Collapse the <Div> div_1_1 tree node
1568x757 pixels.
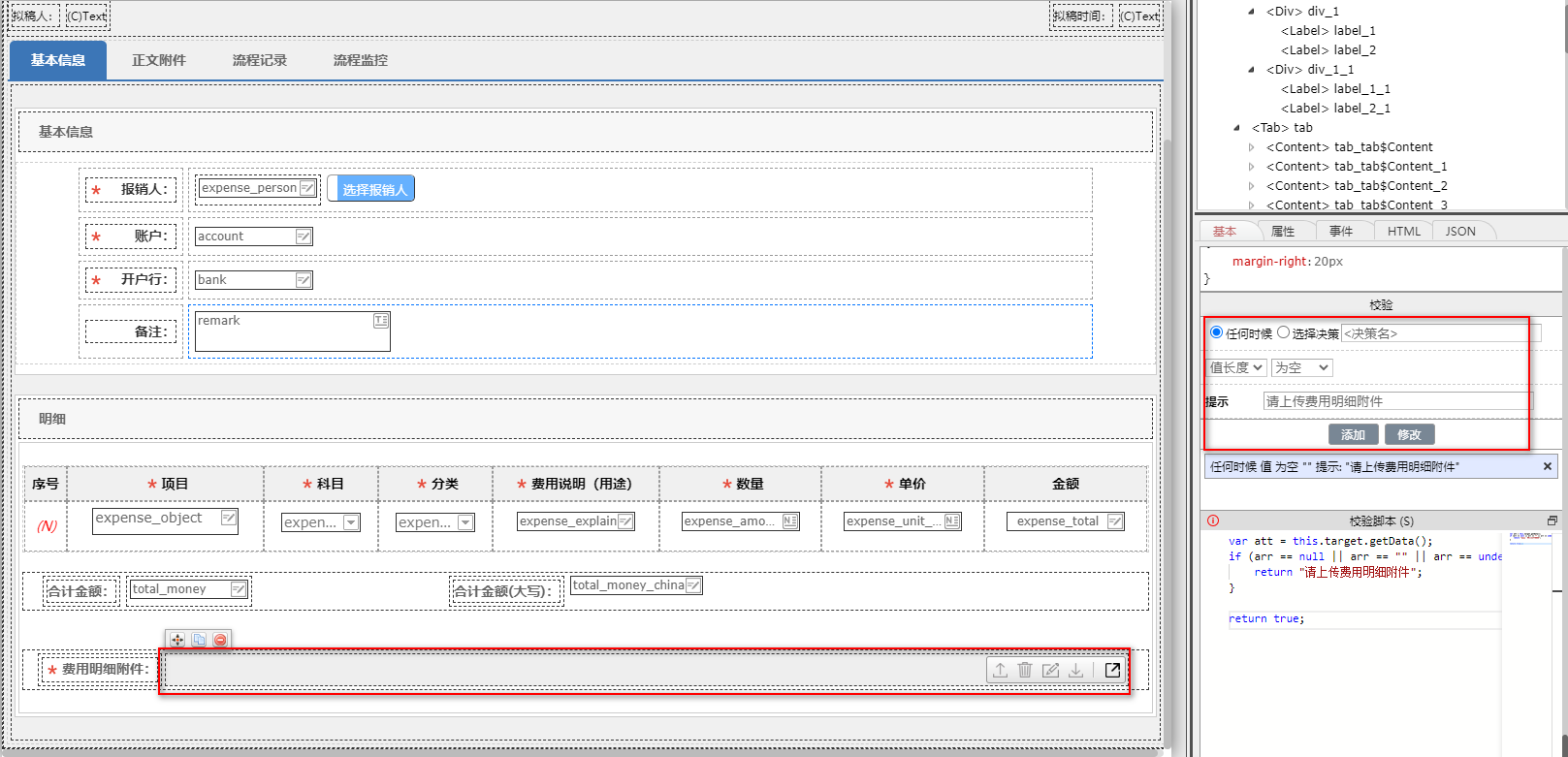[x=1251, y=70]
